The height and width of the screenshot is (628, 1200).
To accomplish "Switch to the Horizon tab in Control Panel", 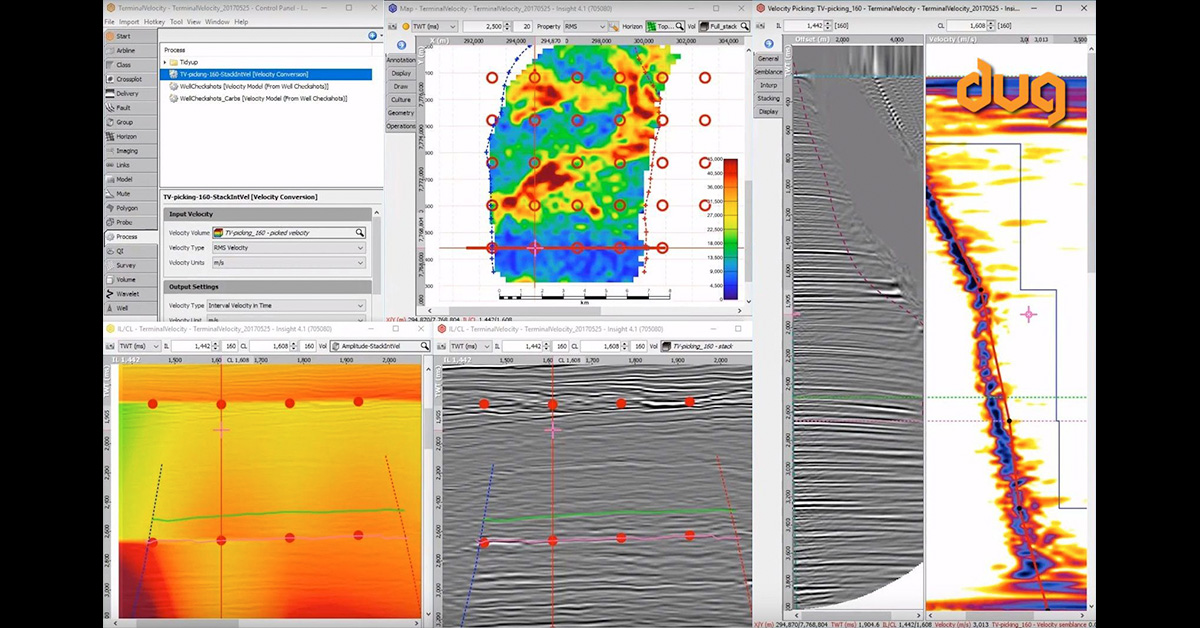I will pos(125,136).
